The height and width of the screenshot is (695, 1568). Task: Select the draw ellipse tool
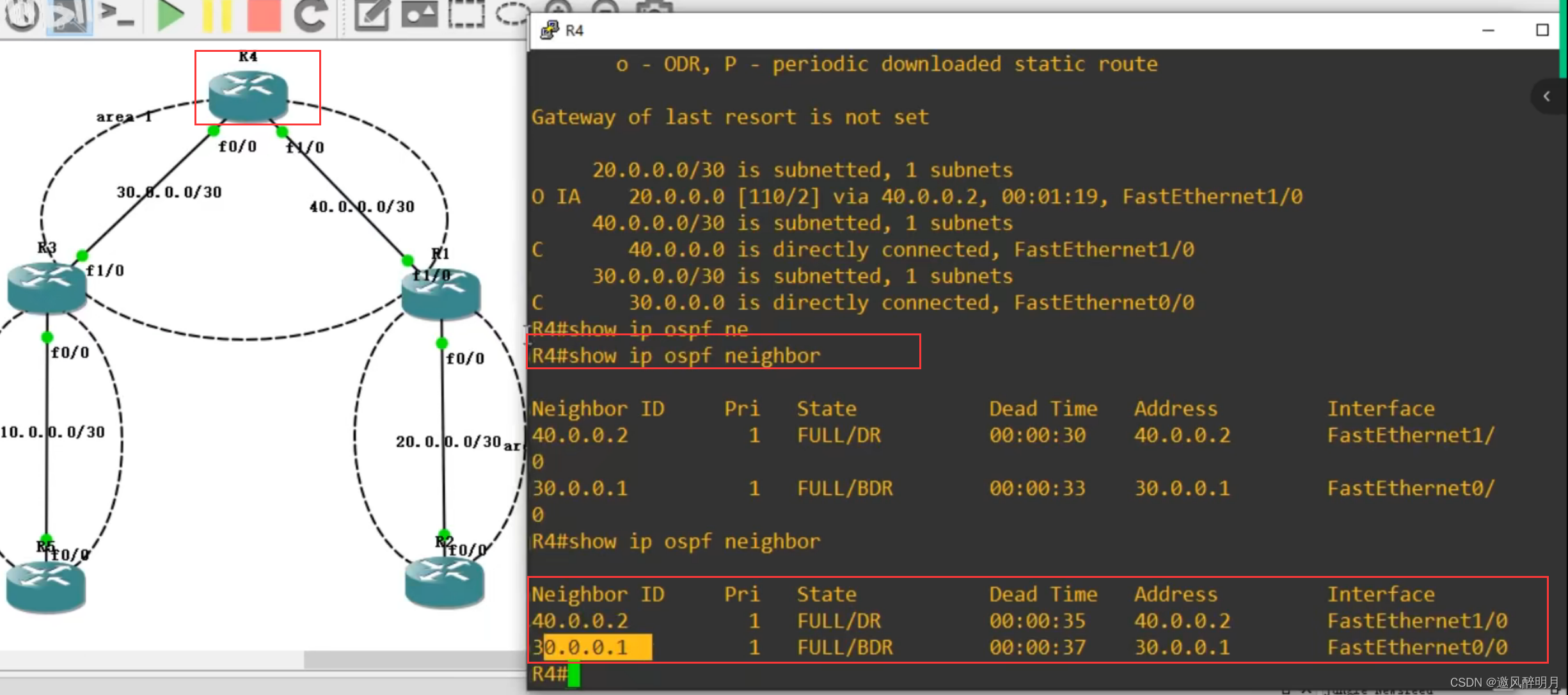tap(512, 13)
